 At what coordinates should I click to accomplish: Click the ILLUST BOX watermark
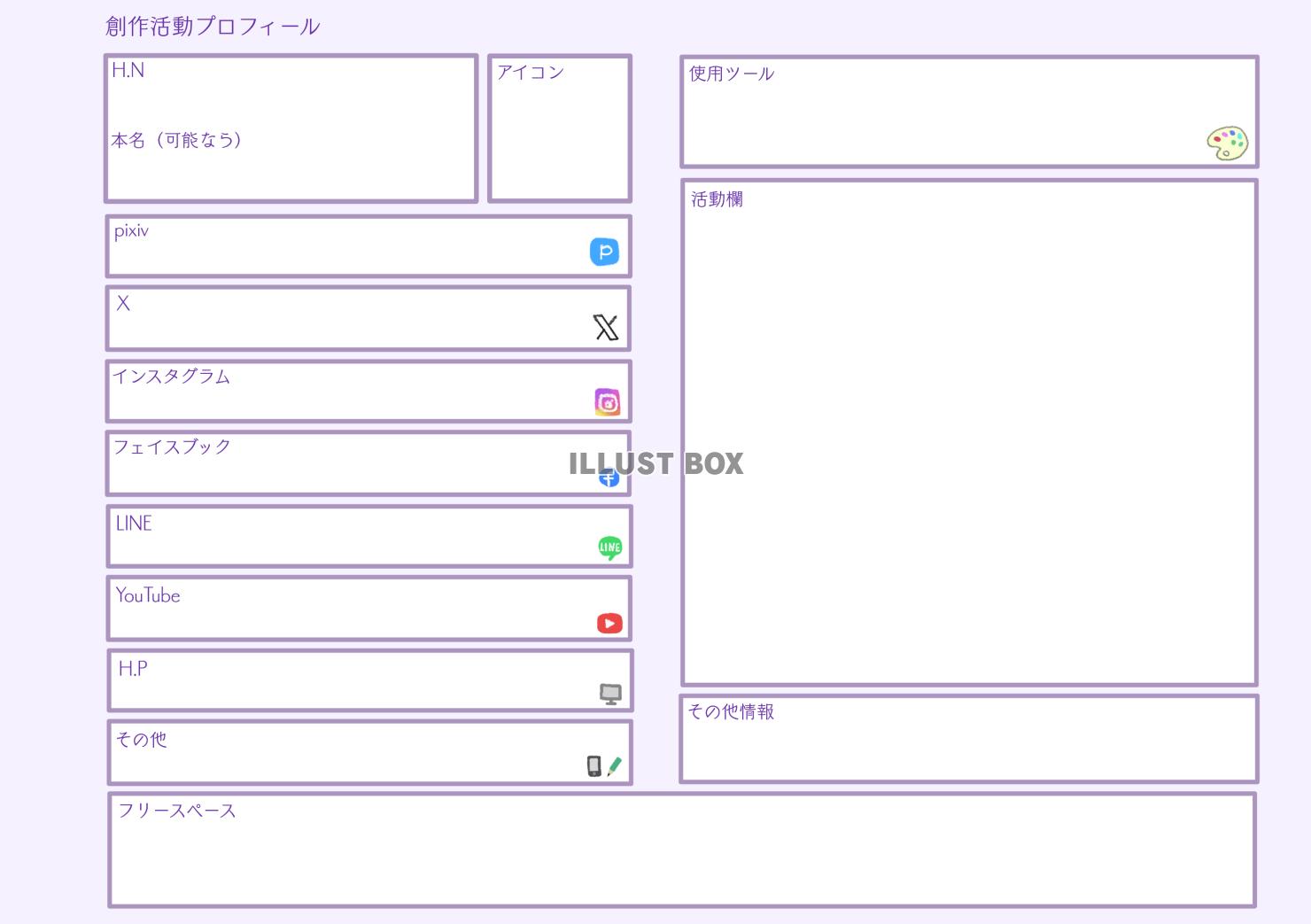click(x=655, y=463)
